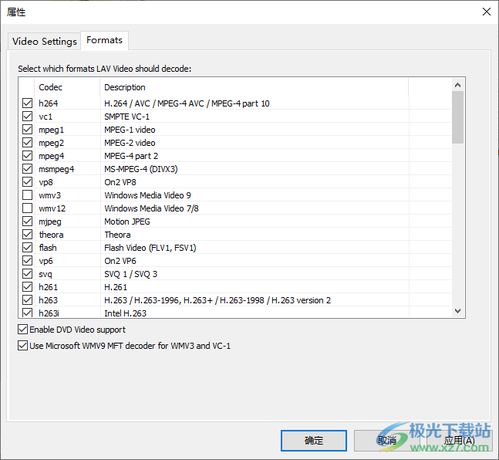Toggle Use Microsoft WMV9 MFT decoder checkbox

tap(23, 345)
